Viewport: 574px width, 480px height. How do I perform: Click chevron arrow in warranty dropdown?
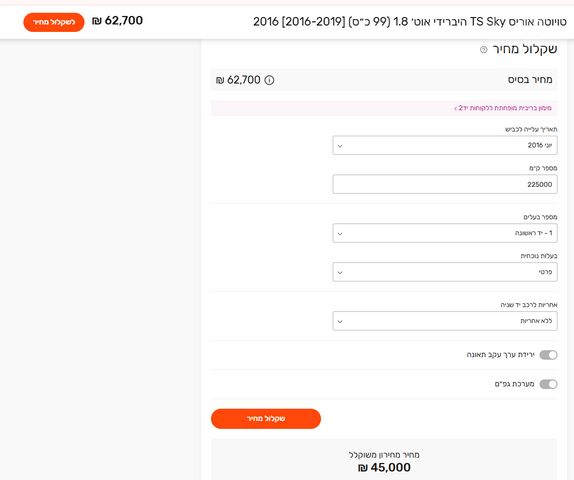coord(340,321)
